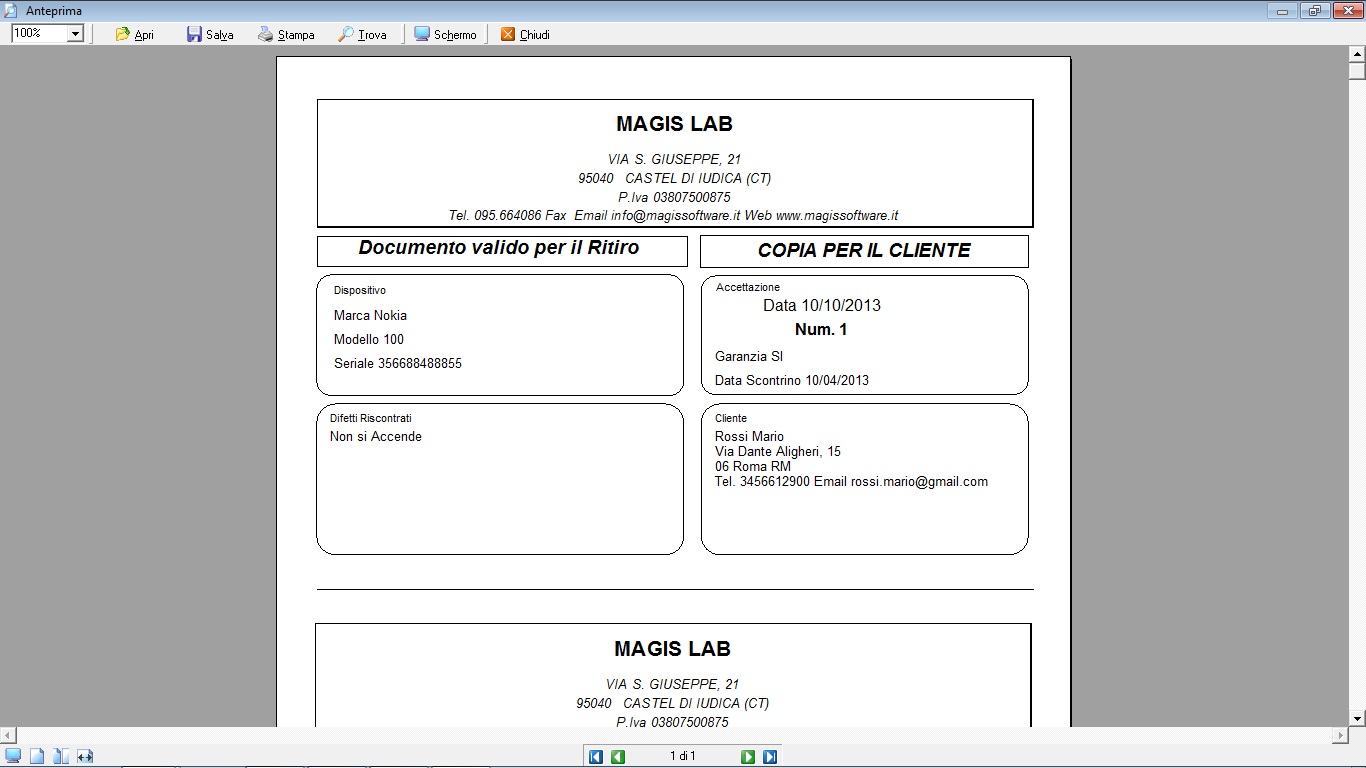Screen dimensions: 1366x768
Task: Go to the last page
Action: tap(770, 757)
